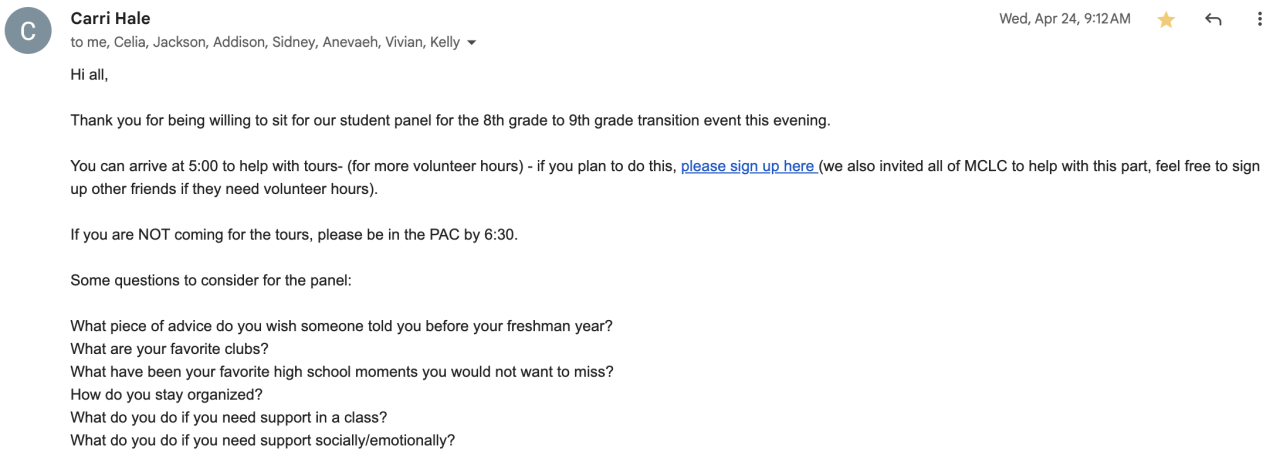Click sender name Carri Hale
The width and height of the screenshot is (1280, 463).
tap(110, 19)
